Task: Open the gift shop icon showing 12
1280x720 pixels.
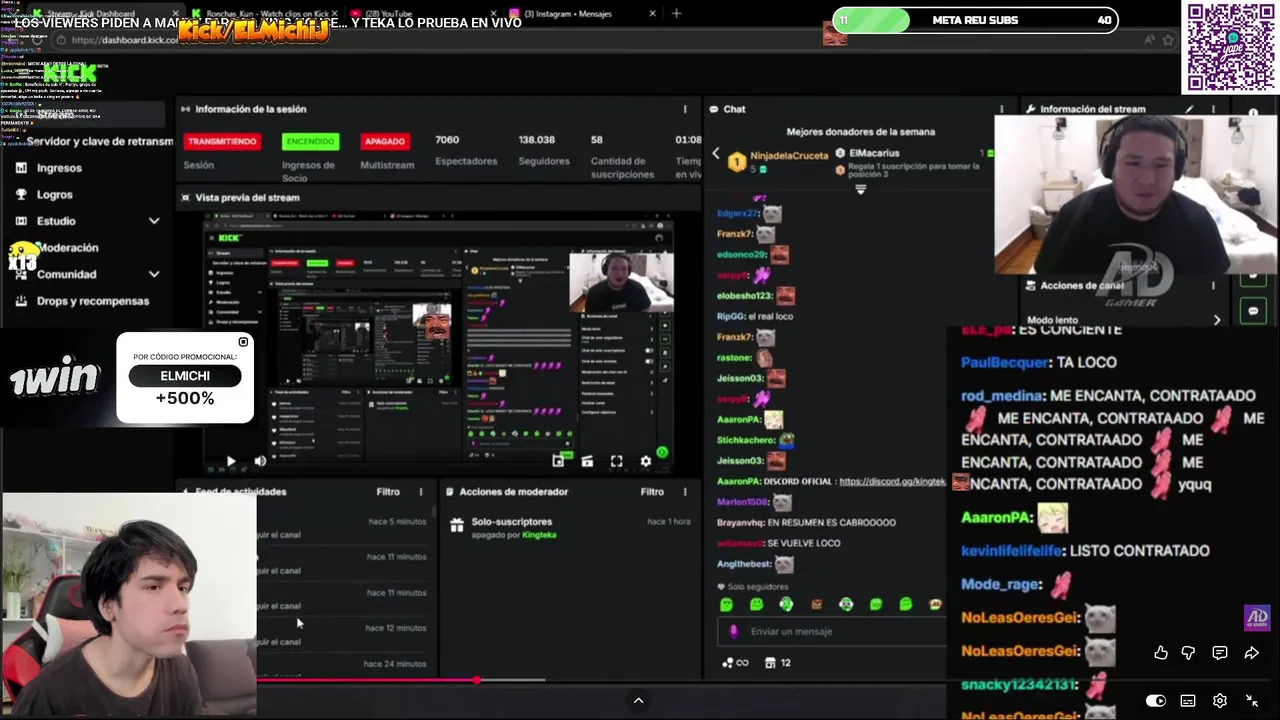Action: point(777,662)
